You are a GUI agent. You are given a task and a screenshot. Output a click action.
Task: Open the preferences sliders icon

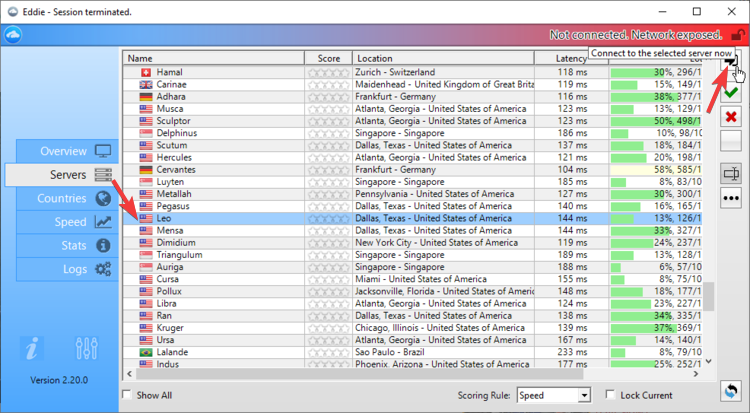86,349
